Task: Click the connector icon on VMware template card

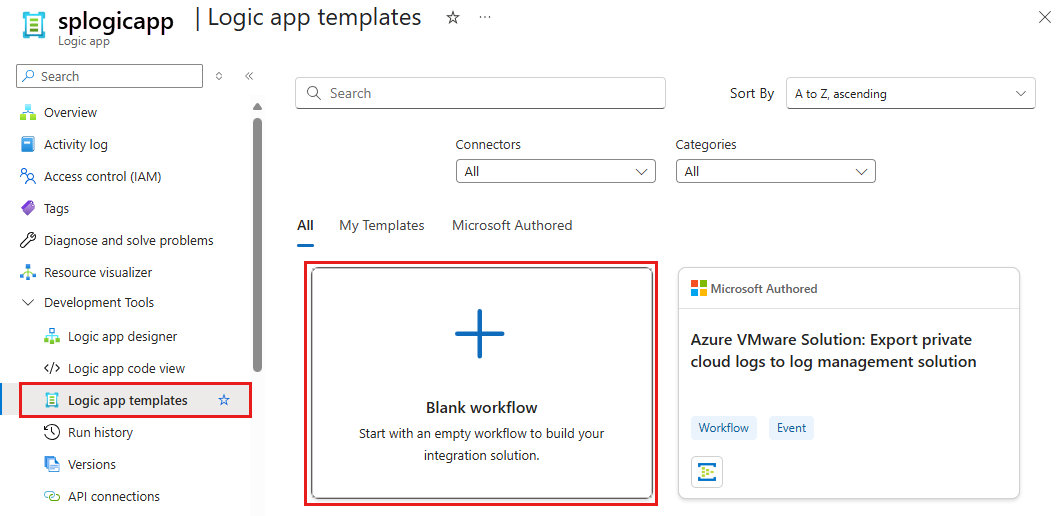Action: coord(707,472)
